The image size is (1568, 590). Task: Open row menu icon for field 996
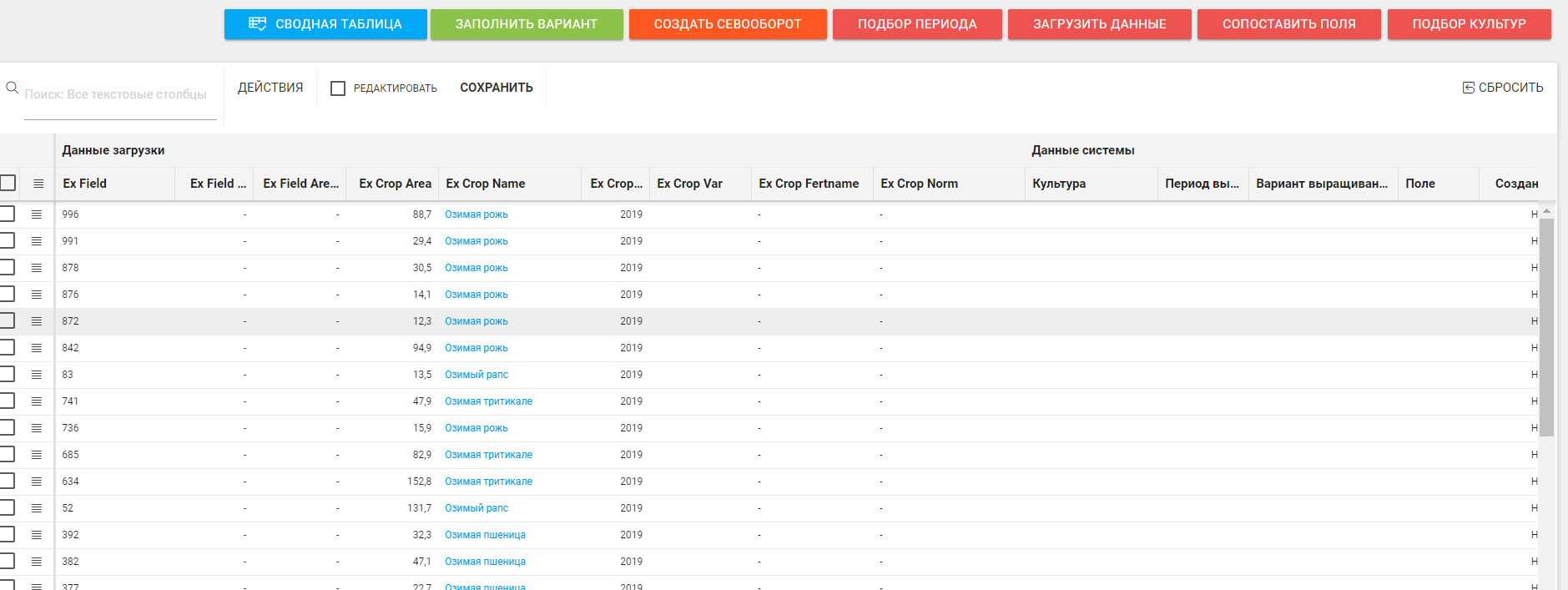[x=37, y=214]
